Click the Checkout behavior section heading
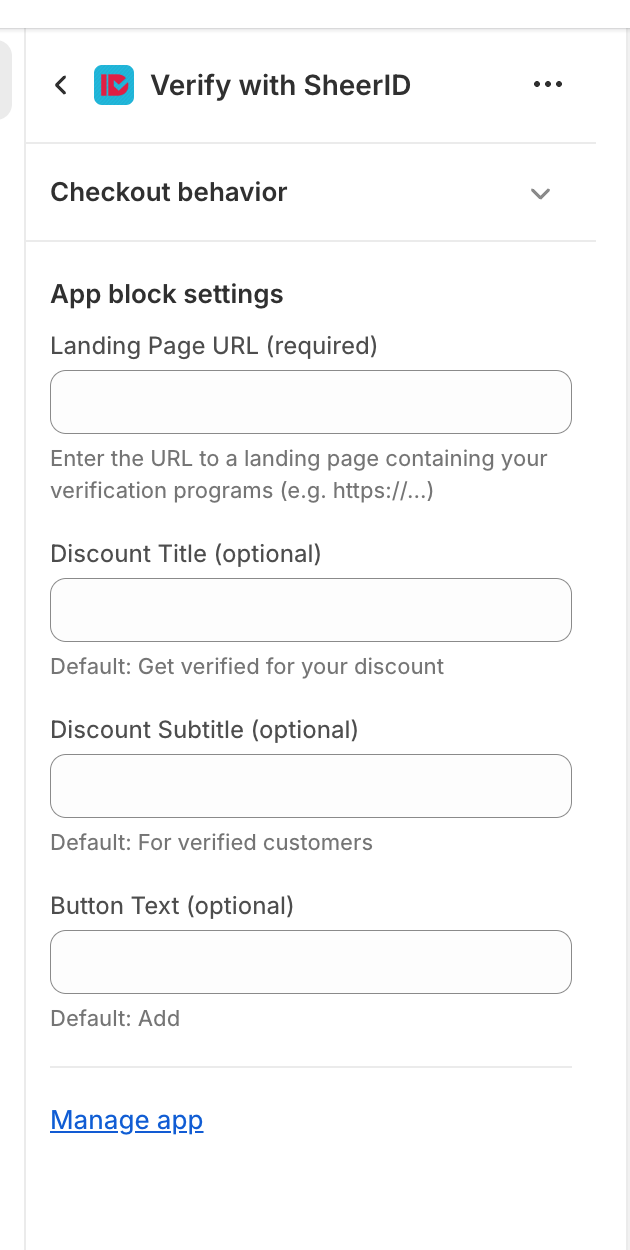This screenshot has height=1250, width=630. tap(169, 192)
